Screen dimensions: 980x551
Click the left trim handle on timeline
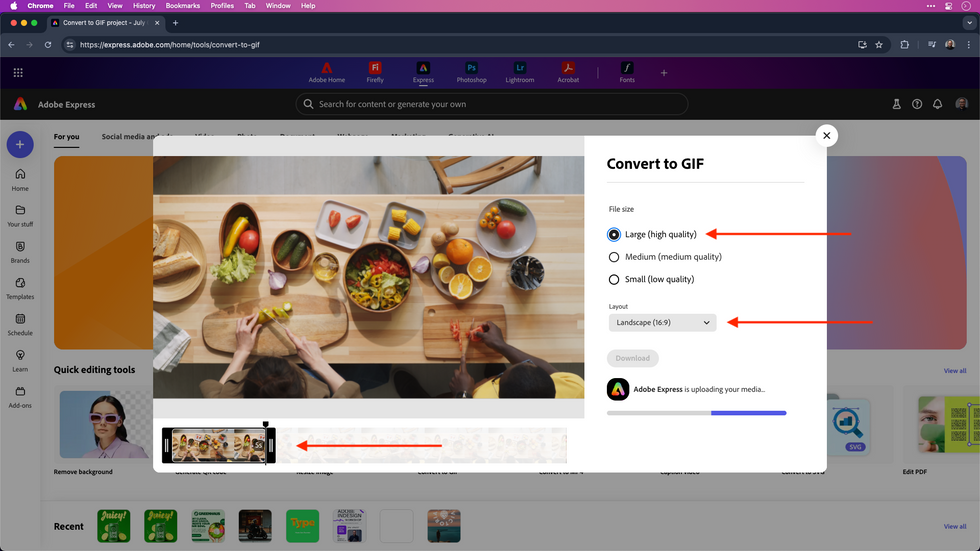tap(166, 445)
